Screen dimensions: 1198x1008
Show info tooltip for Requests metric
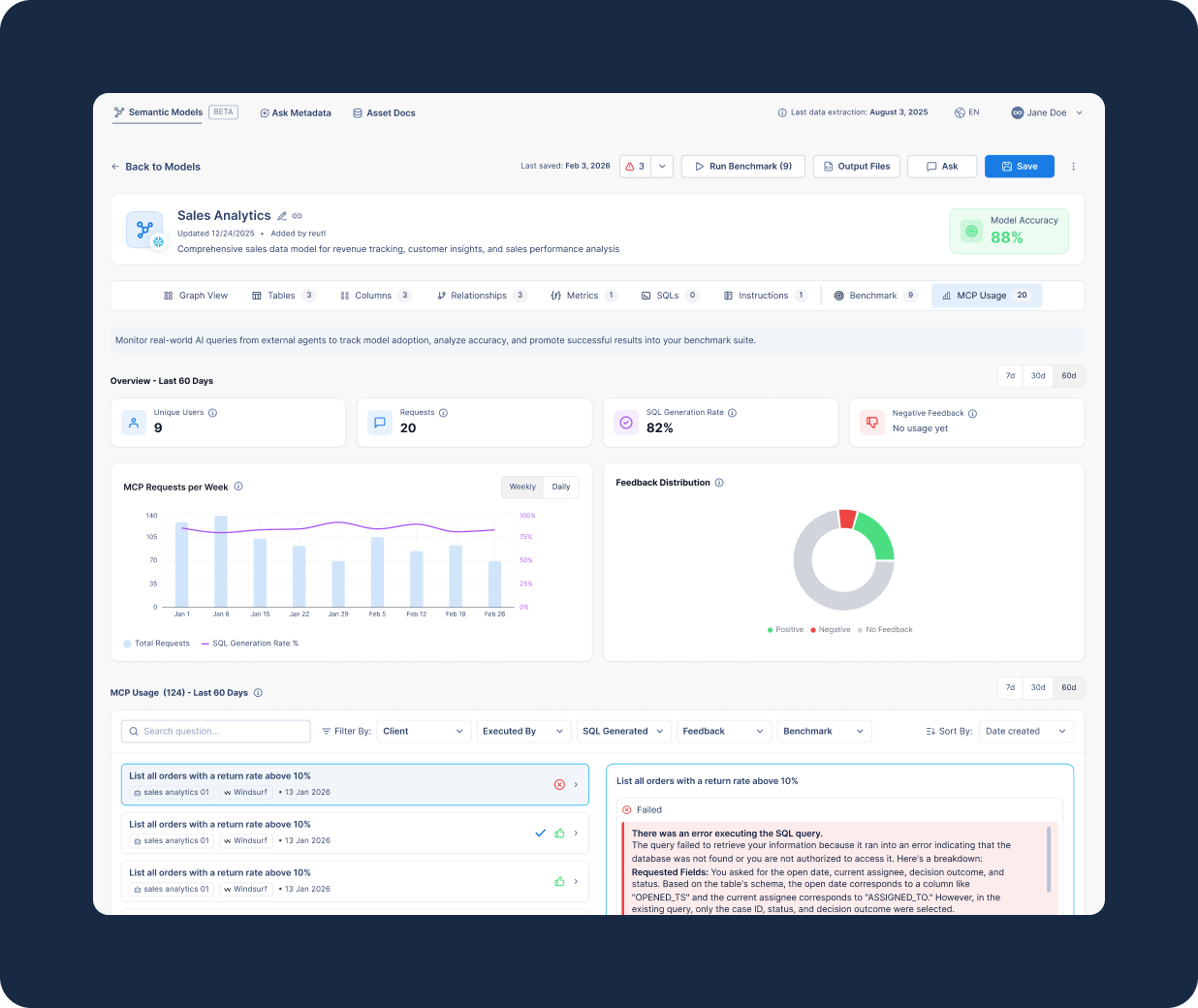pos(443,413)
